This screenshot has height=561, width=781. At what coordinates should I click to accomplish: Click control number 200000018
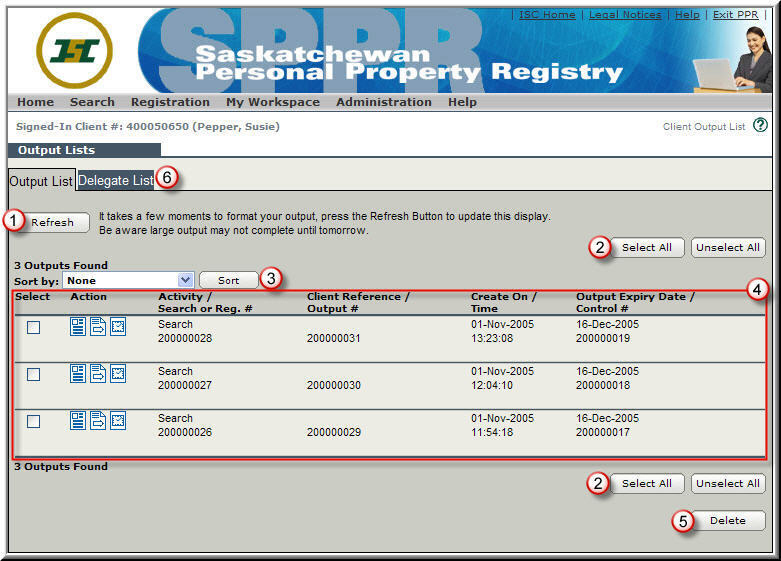[603, 385]
